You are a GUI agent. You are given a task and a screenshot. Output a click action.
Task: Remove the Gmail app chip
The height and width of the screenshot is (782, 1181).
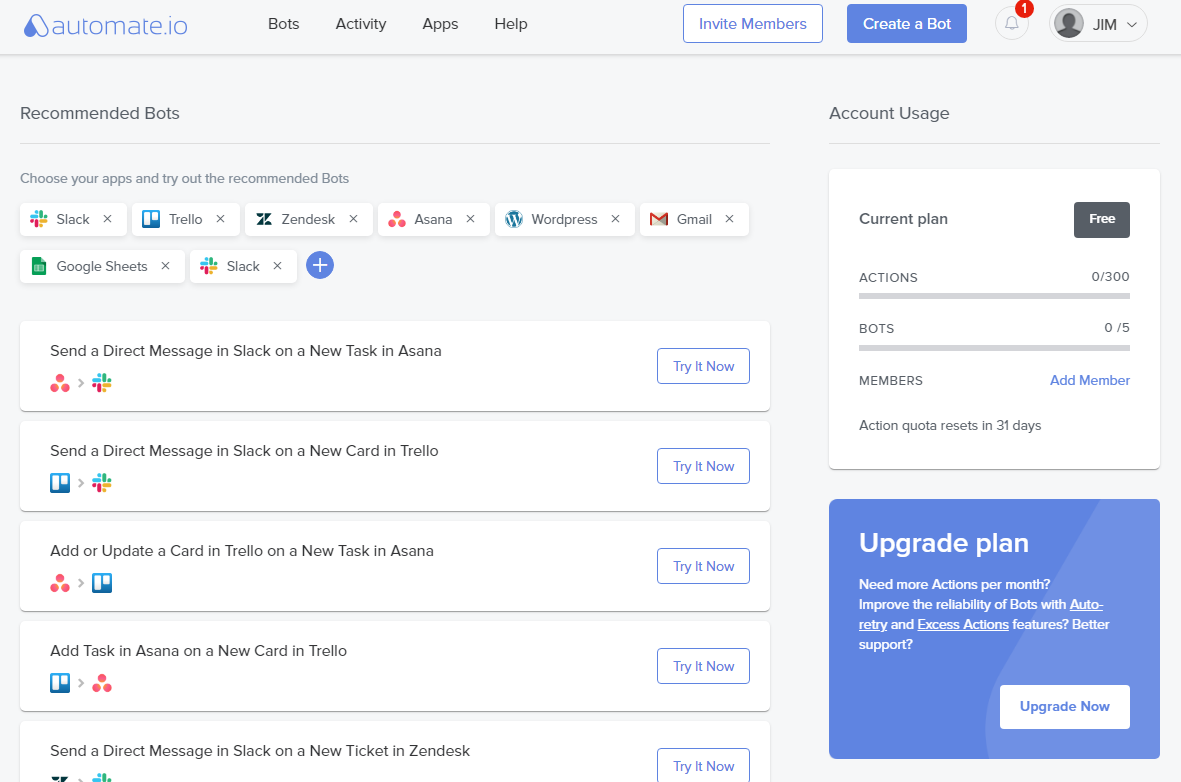pyautogui.click(x=729, y=219)
